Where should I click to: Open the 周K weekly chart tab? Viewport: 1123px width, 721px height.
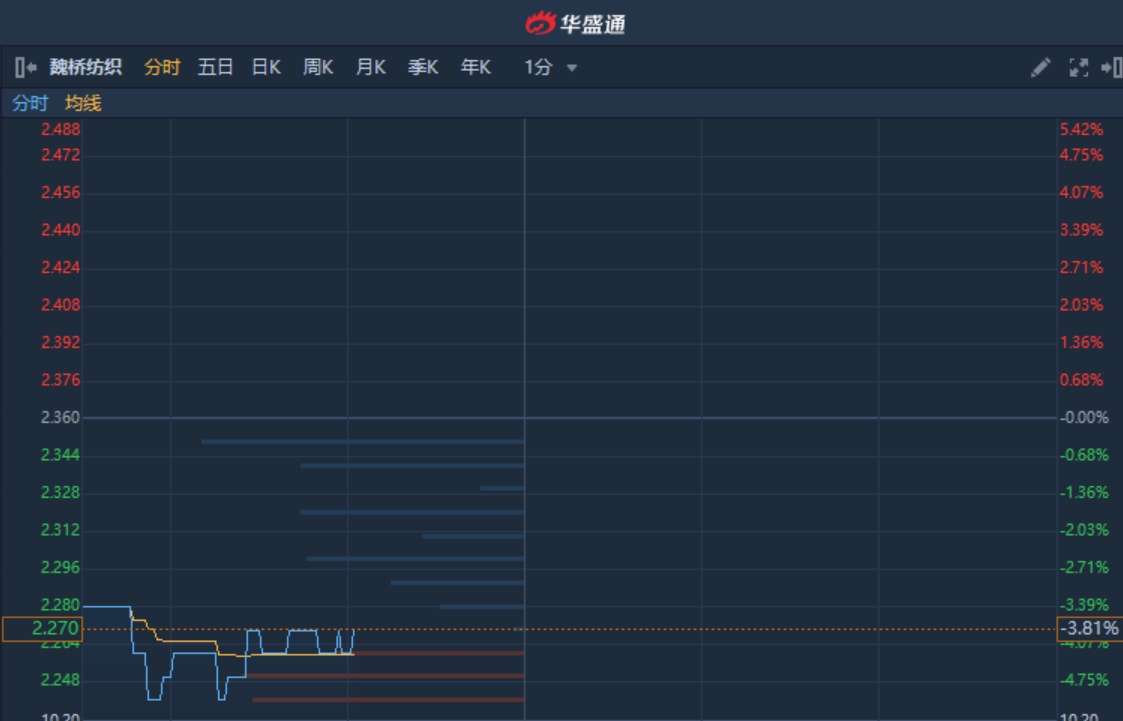coord(318,68)
